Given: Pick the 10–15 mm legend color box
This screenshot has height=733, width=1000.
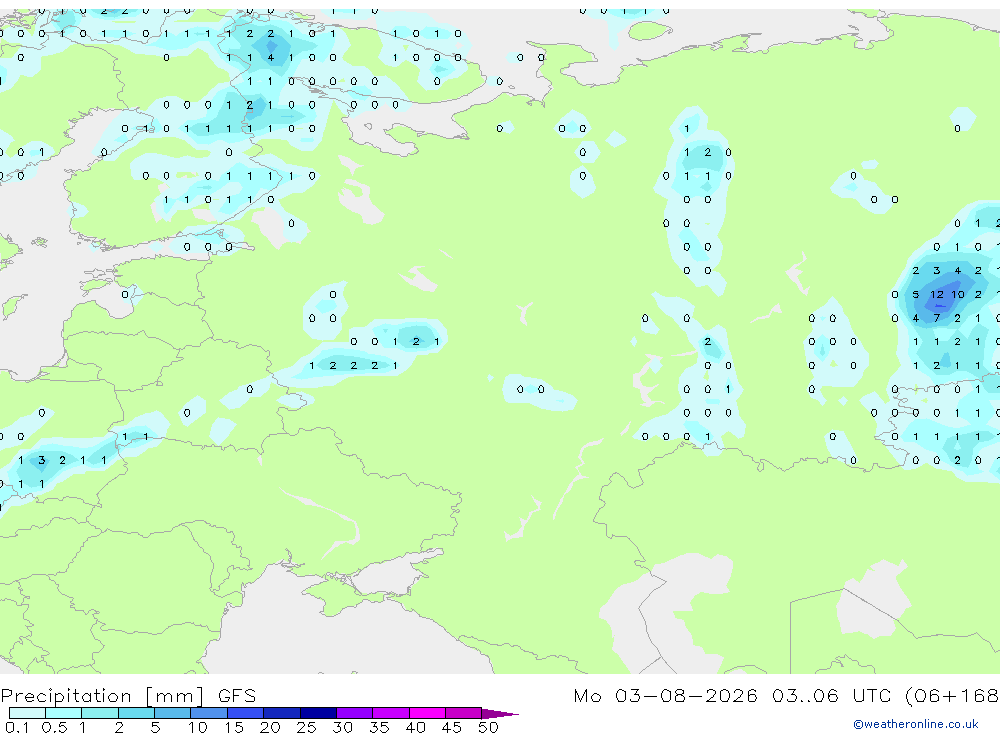Looking at the screenshot, I should pos(209,713).
